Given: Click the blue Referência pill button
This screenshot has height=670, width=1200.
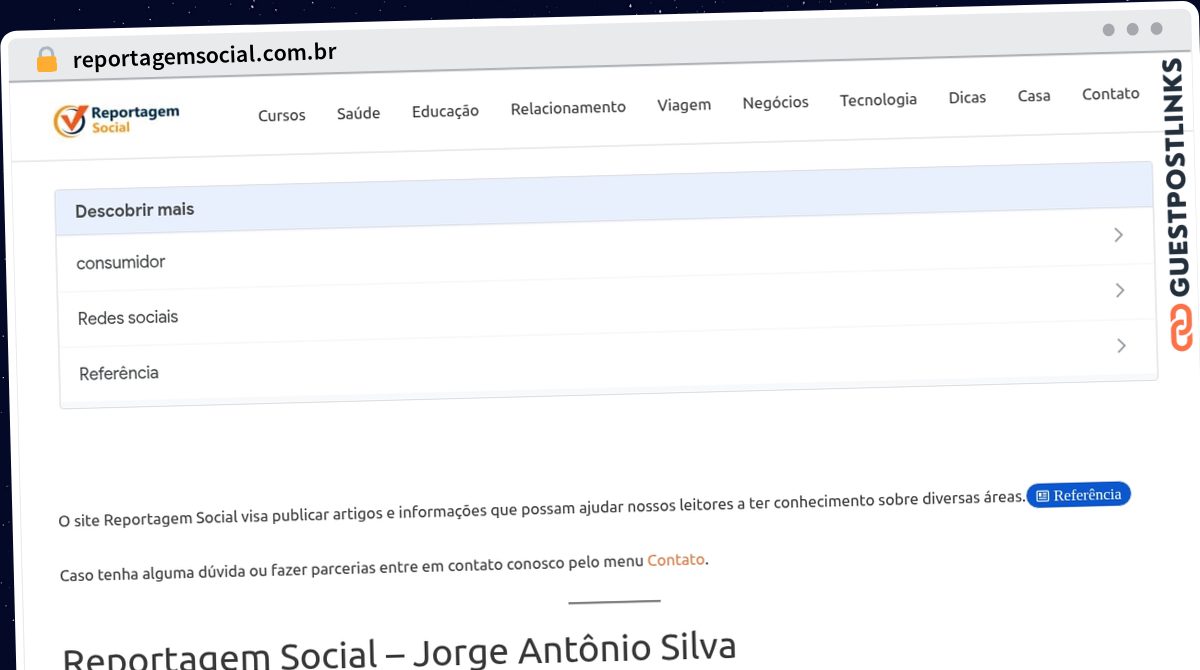Looking at the screenshot, I should (x=1078, y=495).
